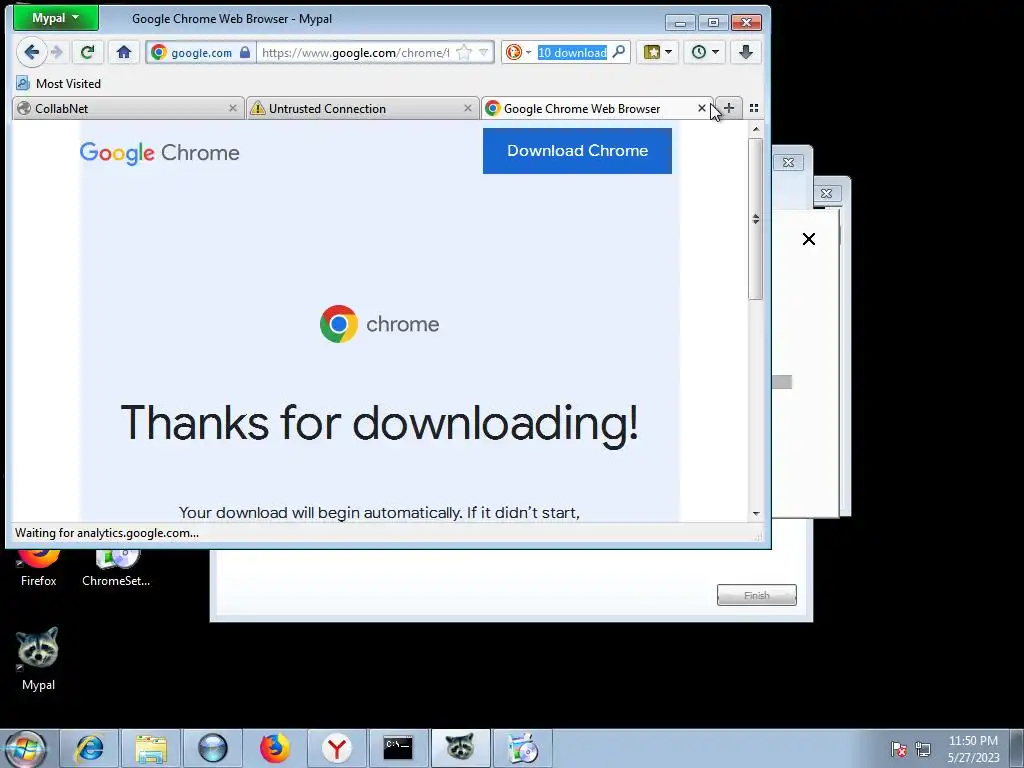Image resolution: width=1024 pixels, height=768 pixels.
Task: Go back with the back arrow button
Action: [31, 52]
